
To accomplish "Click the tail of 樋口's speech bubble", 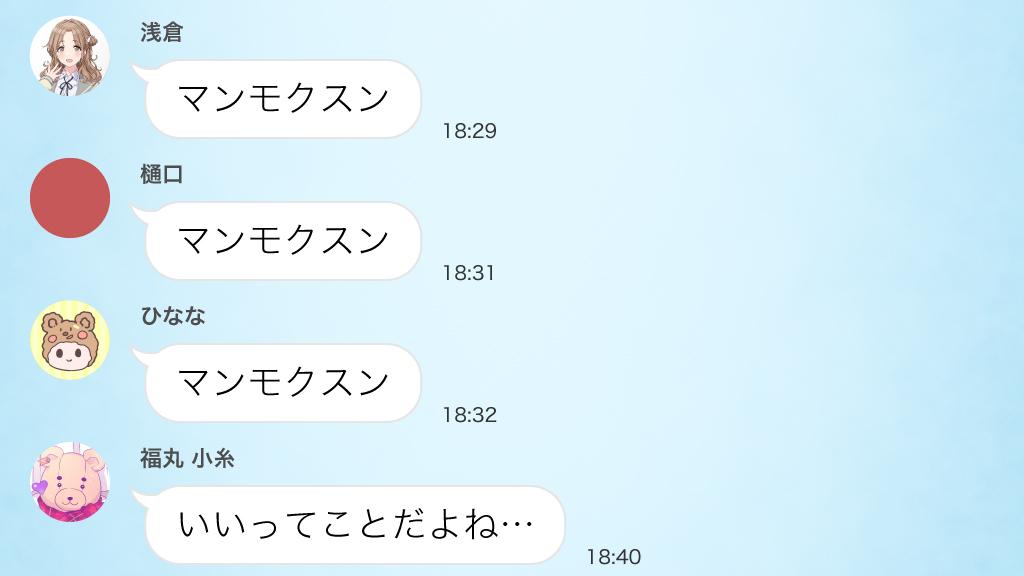I will (140, 214).
